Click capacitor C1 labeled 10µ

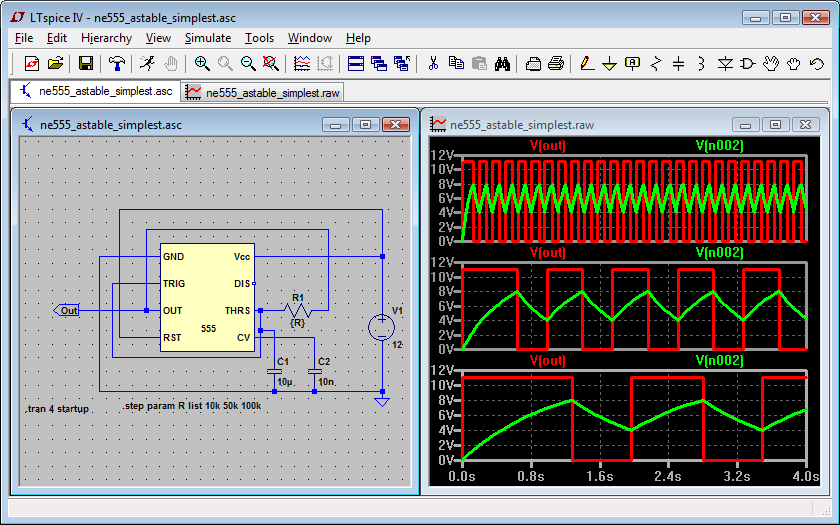(x=274, y=371)
